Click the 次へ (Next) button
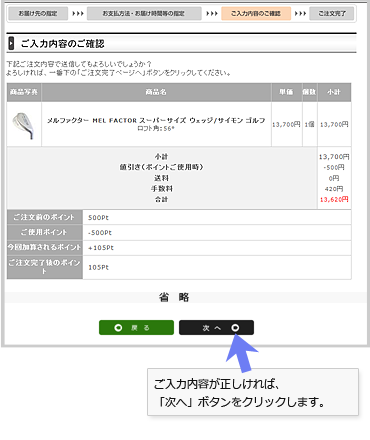 (216, 328)
